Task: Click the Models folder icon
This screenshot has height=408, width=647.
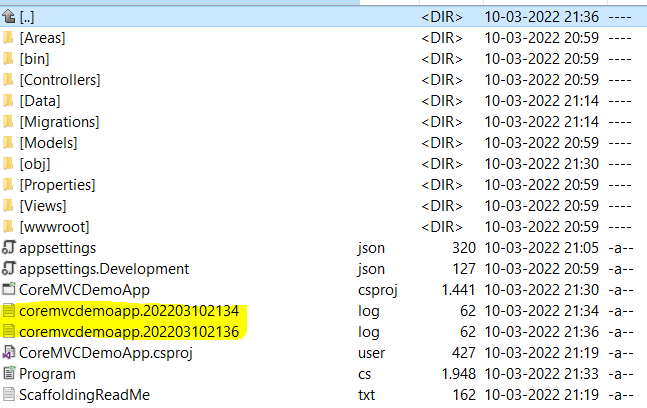Action: point(8,143)
